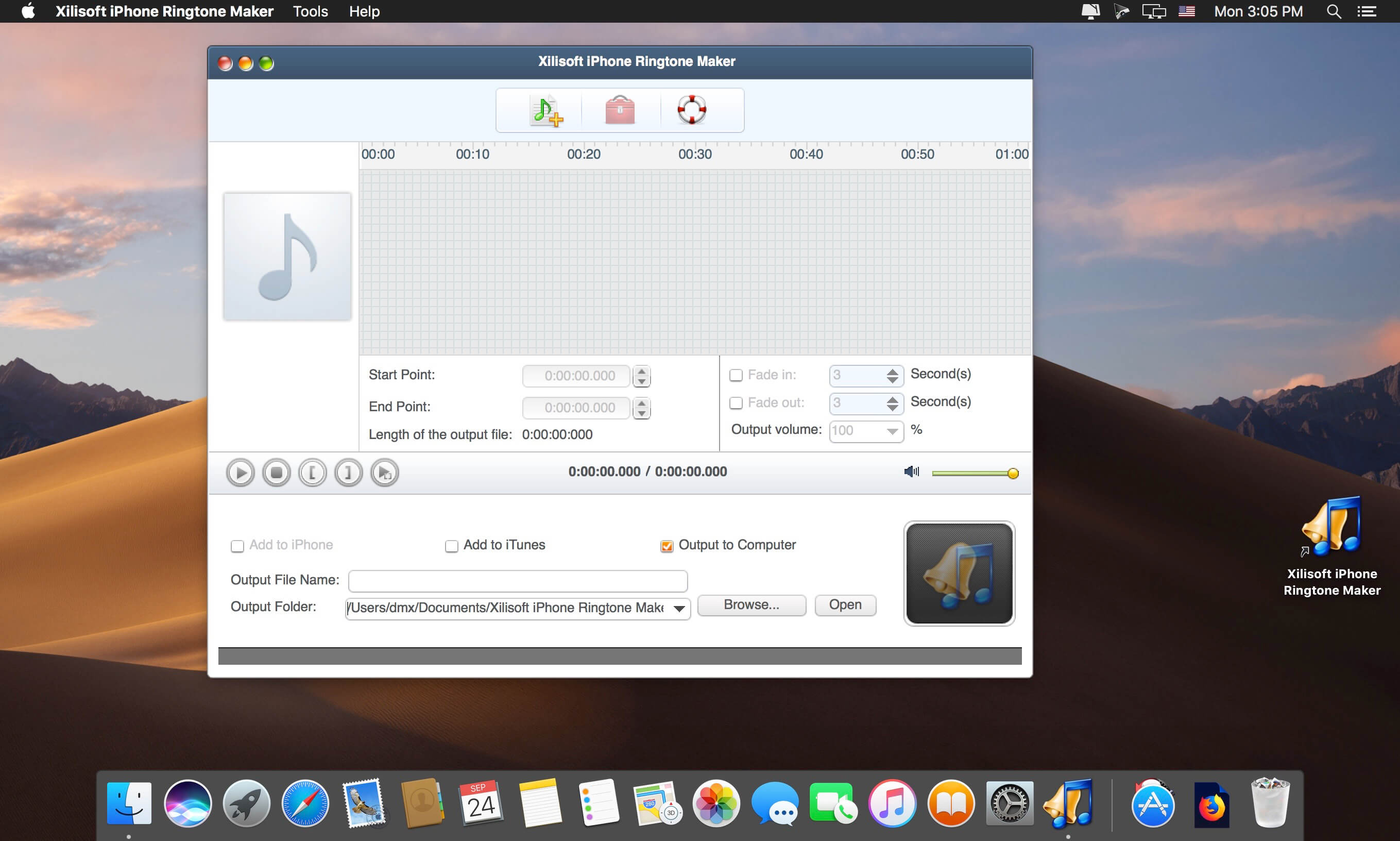
Task: Adjust the playback volume slider knob
Action: pos(1013,473)
